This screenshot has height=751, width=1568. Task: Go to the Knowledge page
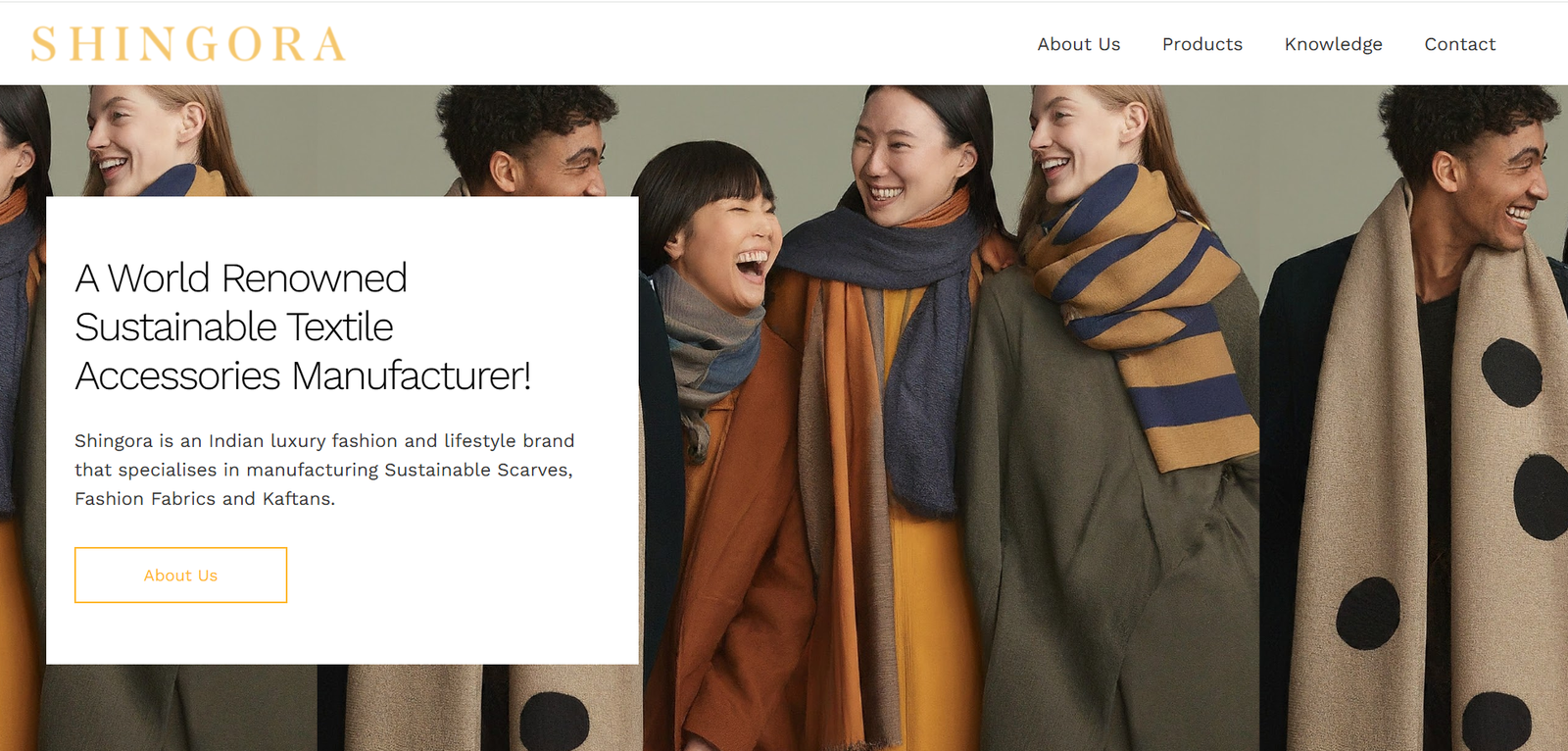[x=1333, y=44]
